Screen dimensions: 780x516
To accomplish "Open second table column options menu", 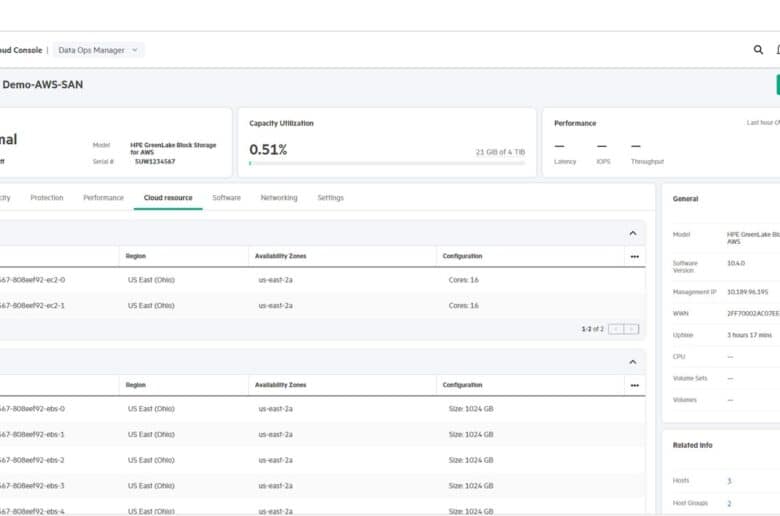I will pos(635,385).
